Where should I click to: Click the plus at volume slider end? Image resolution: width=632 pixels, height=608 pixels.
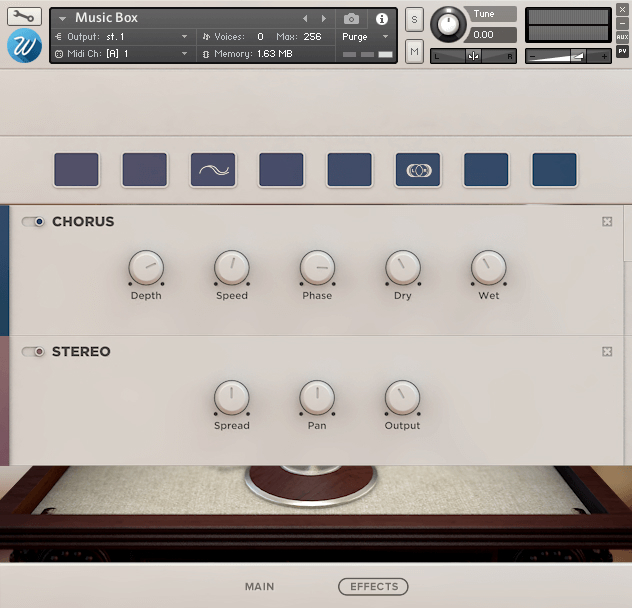click(x=604, y=56)
